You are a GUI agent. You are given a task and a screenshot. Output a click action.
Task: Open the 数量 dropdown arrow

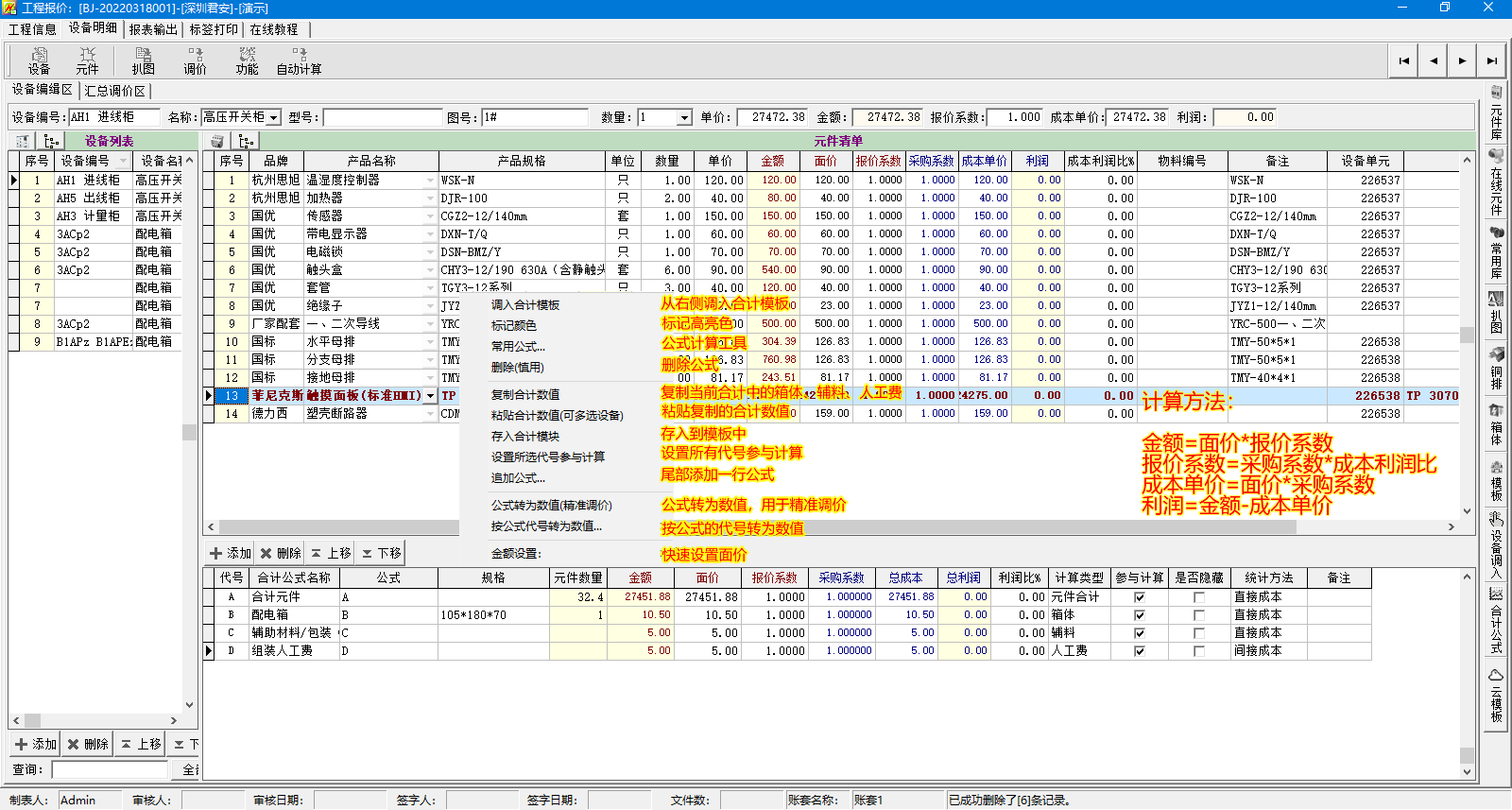pyautogui.click(x=685, y=118)
